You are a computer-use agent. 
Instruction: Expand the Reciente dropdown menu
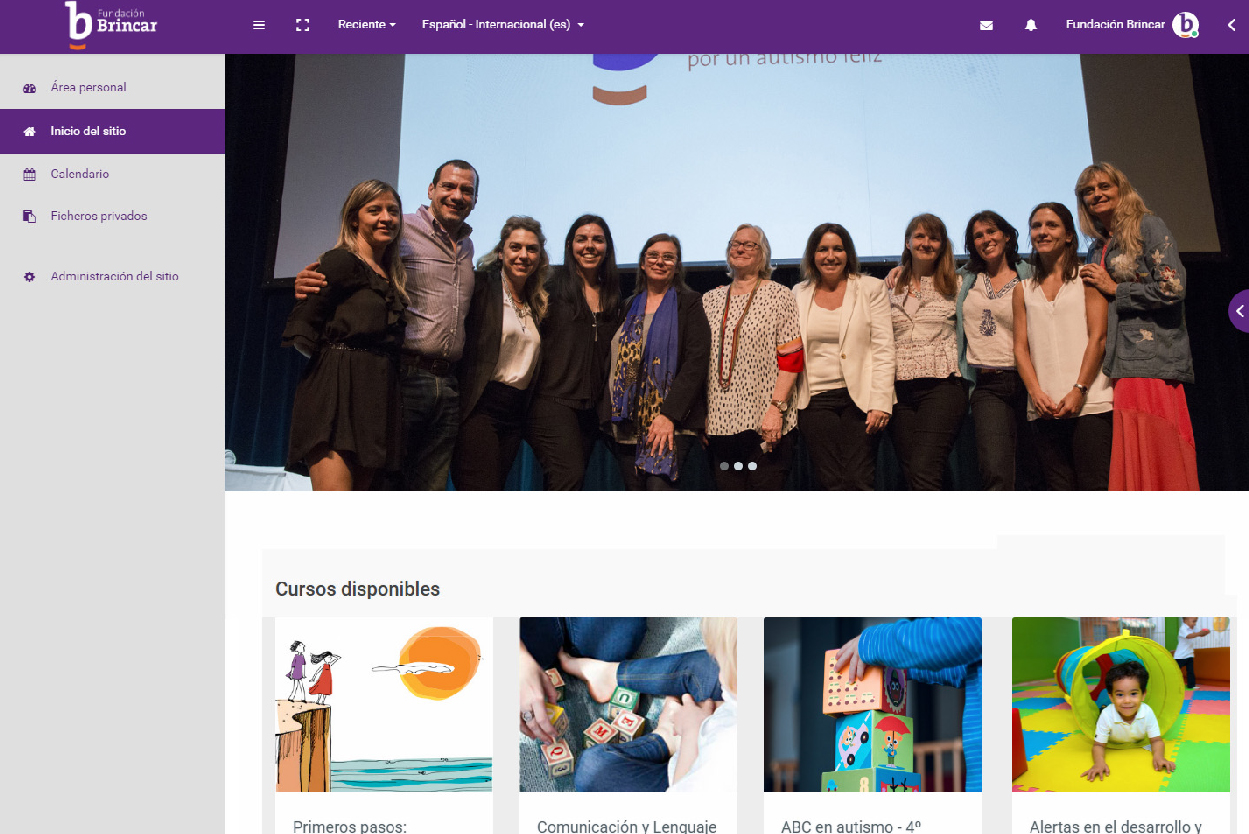point(366,25)
